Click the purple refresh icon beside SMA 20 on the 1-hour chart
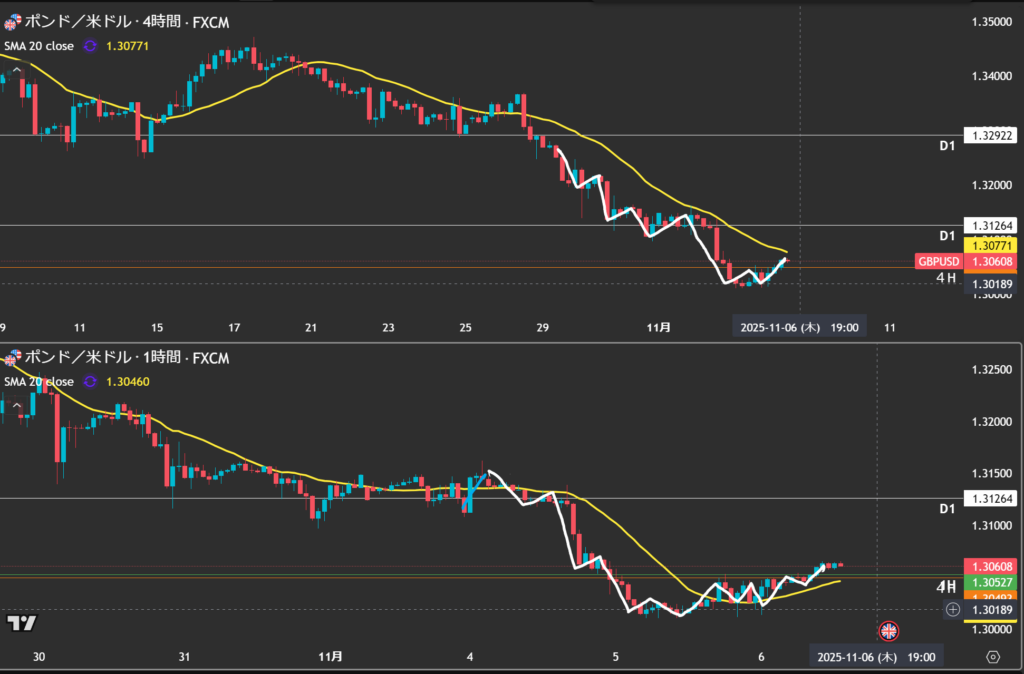Image resolution: width=1024 pixels, height=674 pixels. [x=91, y=381]
